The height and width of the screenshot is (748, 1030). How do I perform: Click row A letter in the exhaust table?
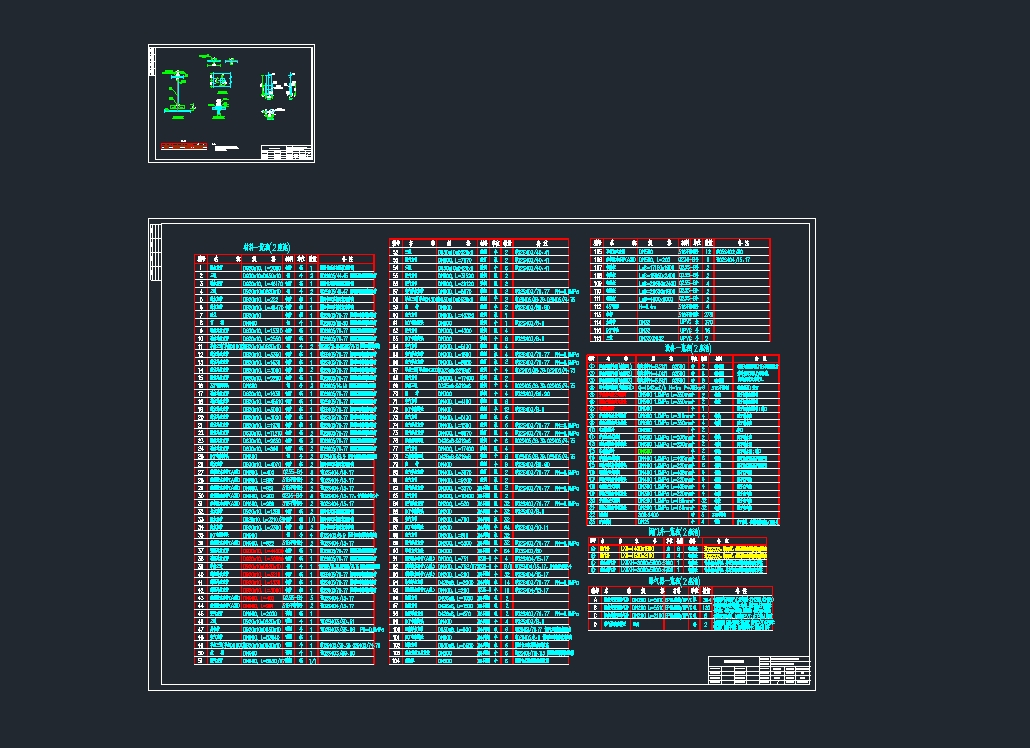click(596, 600)
